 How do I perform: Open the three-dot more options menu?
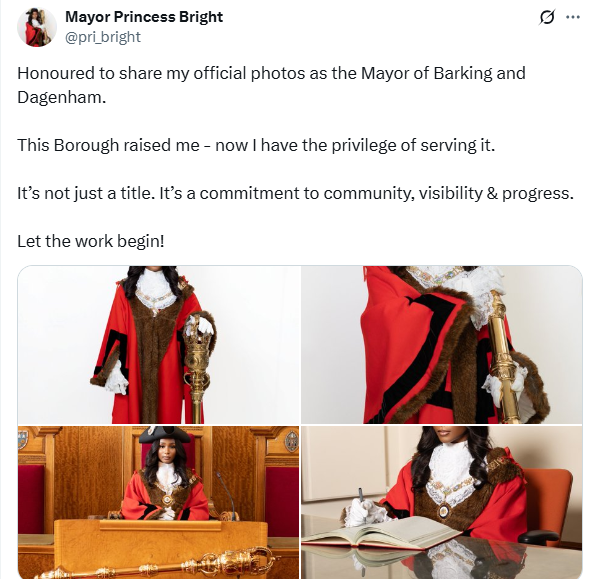(x=573, y=17)
